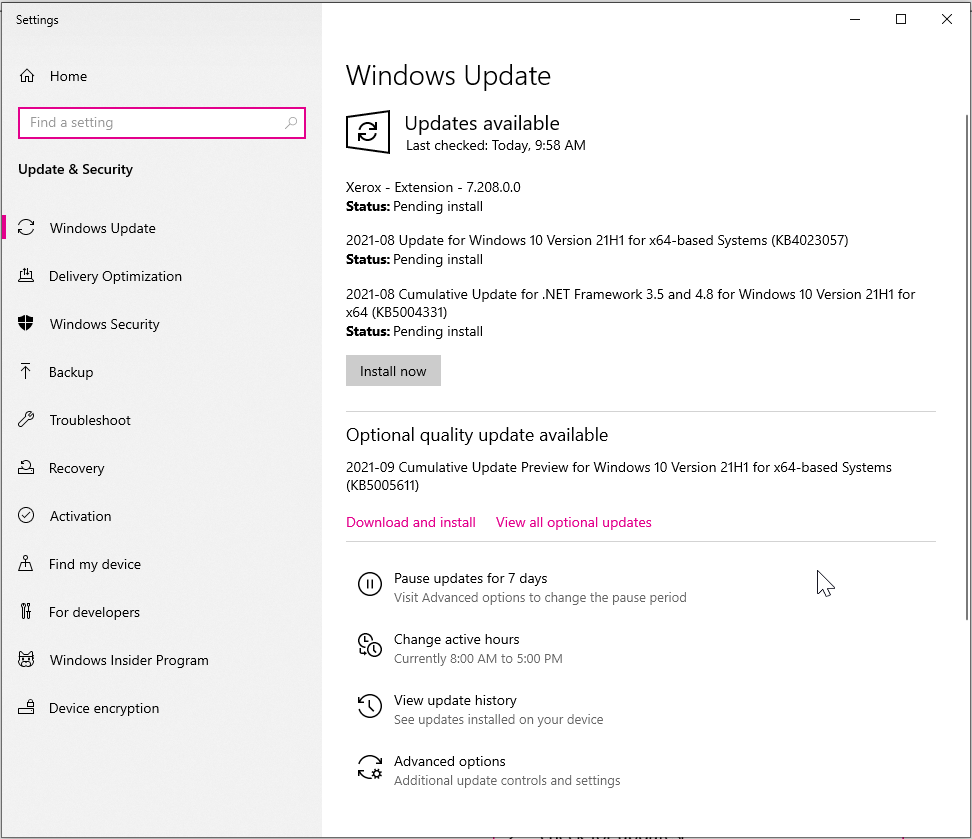
Task: Click the Install now button
Action: pyautogui.click(x=393, y=371)
